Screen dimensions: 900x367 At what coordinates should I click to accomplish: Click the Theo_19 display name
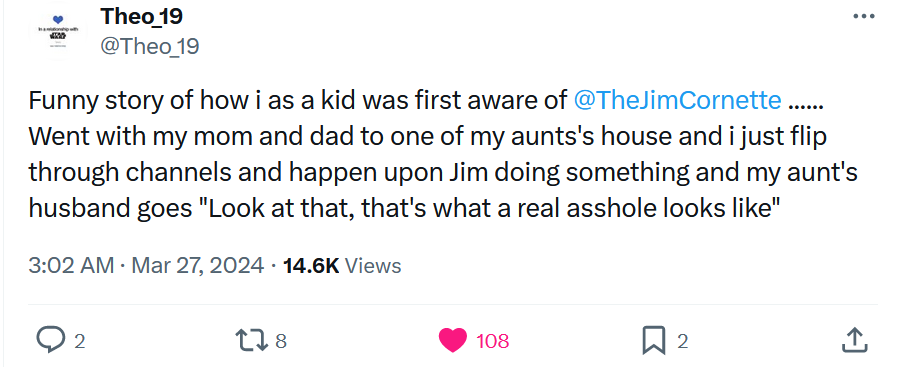coord(142,16)
